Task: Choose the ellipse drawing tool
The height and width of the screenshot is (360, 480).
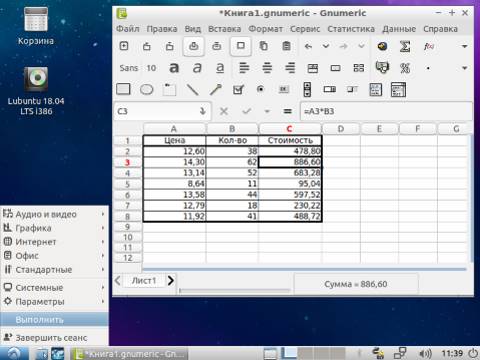Action: [146, 89]
